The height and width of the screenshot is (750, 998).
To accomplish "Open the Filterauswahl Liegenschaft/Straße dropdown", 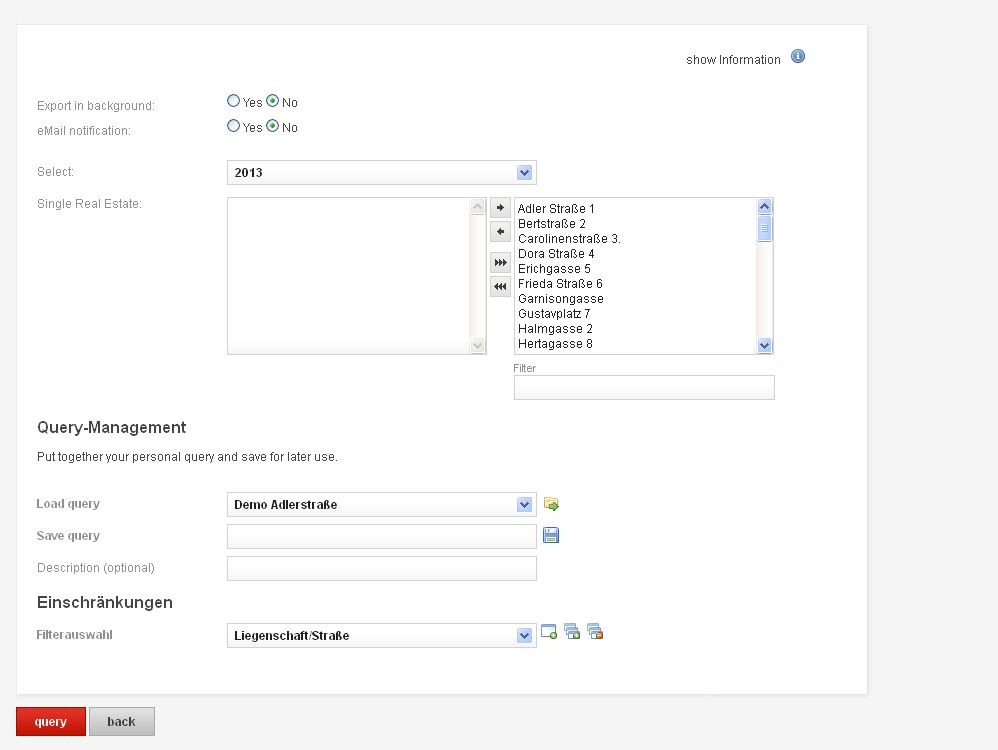I will pyautogui.click(x=382, y=635).
